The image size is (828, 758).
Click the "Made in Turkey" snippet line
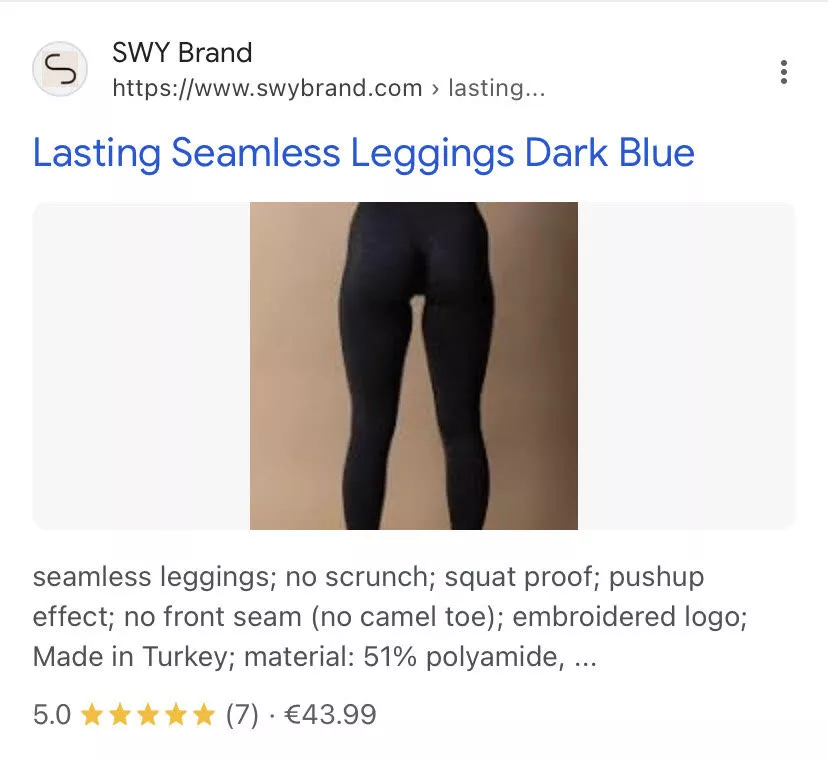[x=315, y=657]
